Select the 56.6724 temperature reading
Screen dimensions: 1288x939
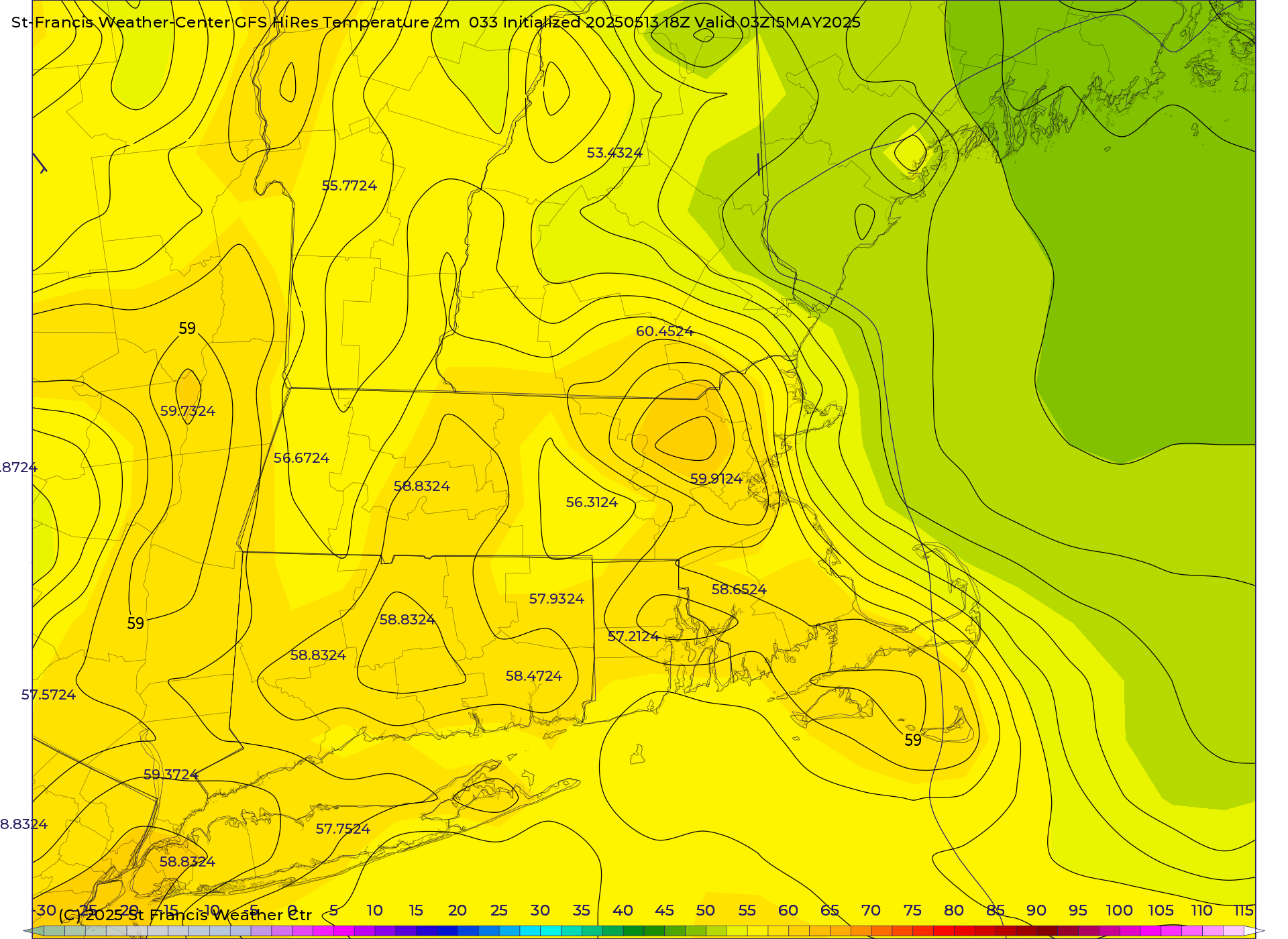[302, 458]
